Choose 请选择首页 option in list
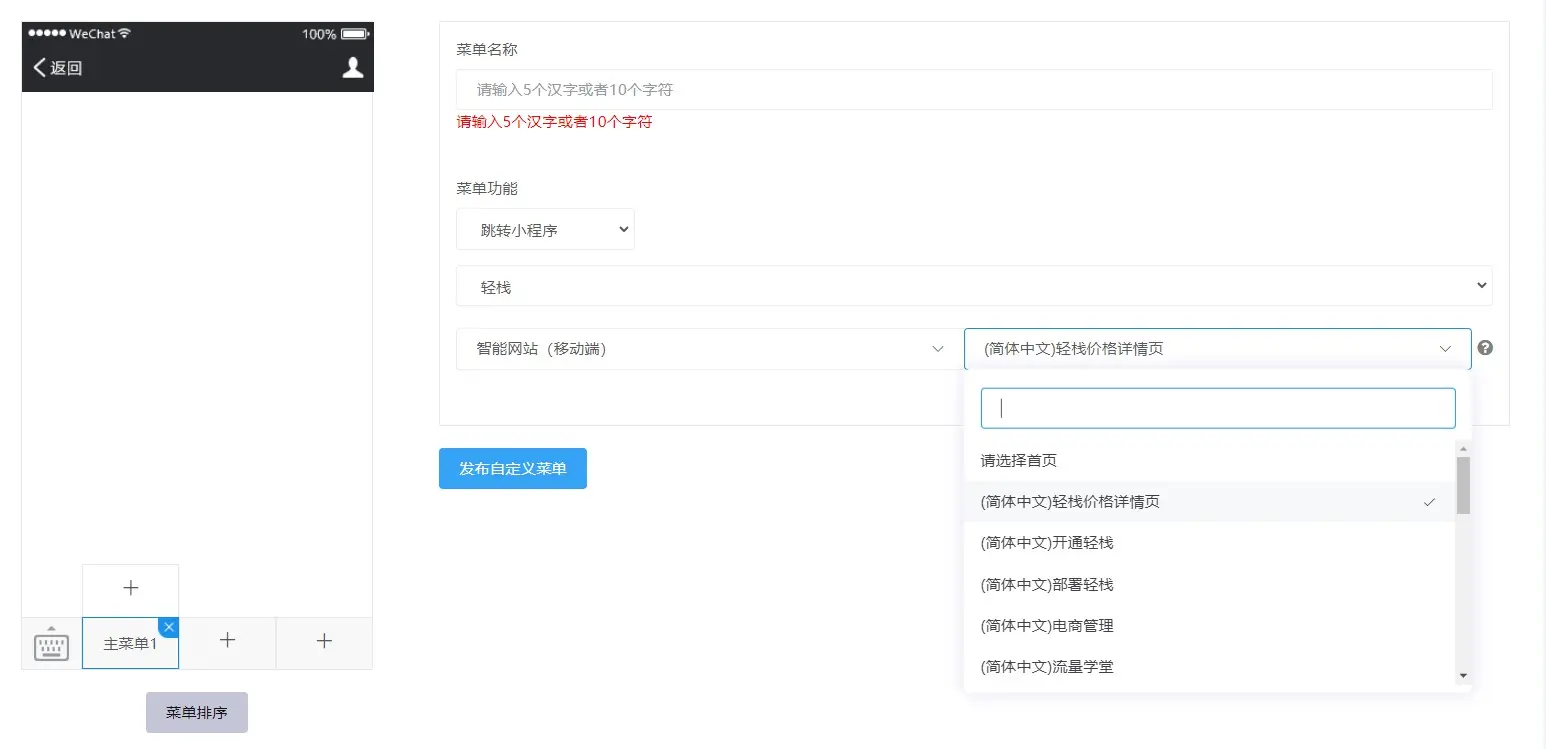The width and height of the screenshot is (1546, 749). [1019, 461]
